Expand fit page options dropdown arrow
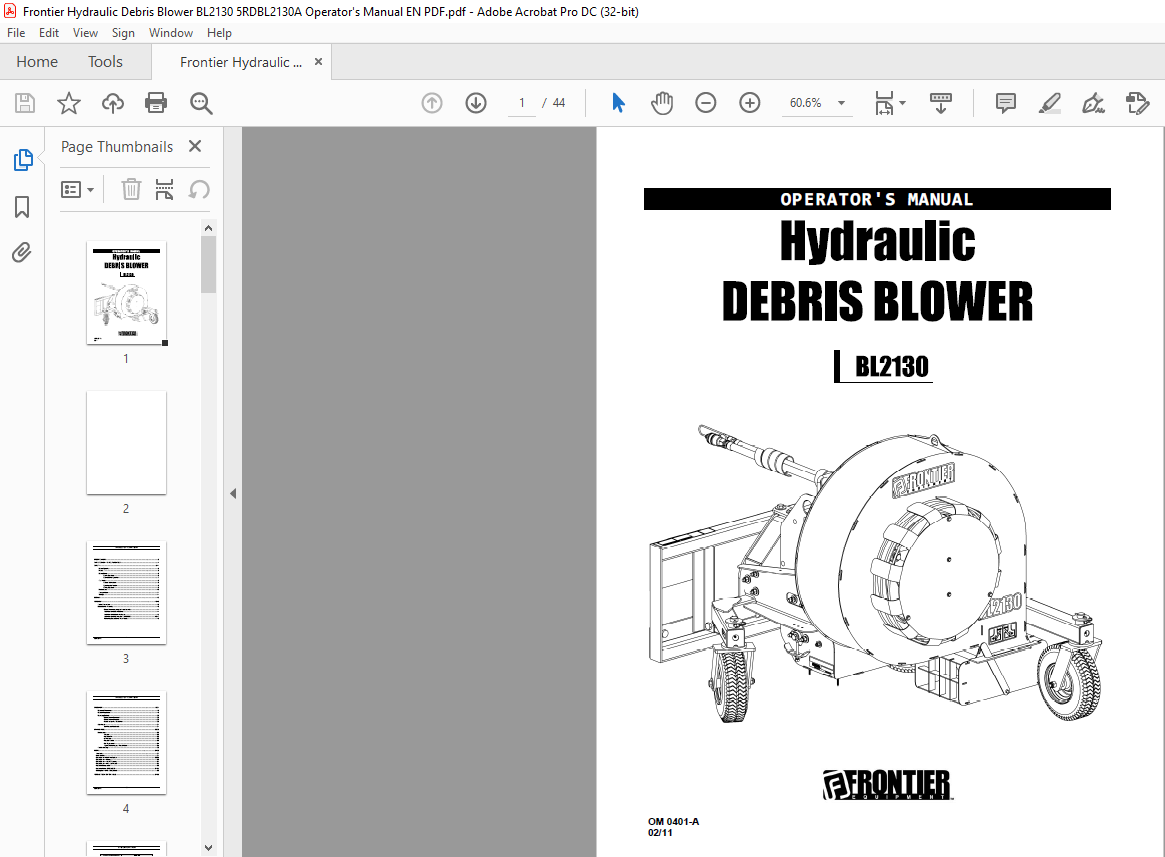Screen dimensions: 1165x857 pos(903,103)
